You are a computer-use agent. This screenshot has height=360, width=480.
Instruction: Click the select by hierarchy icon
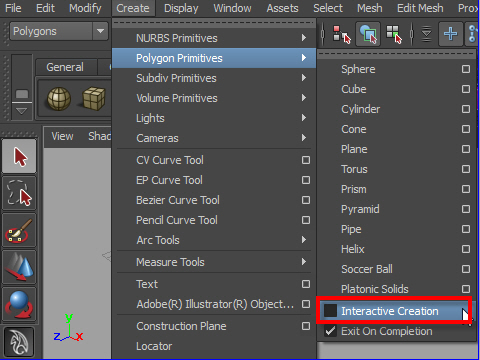[x=342, y=34]
